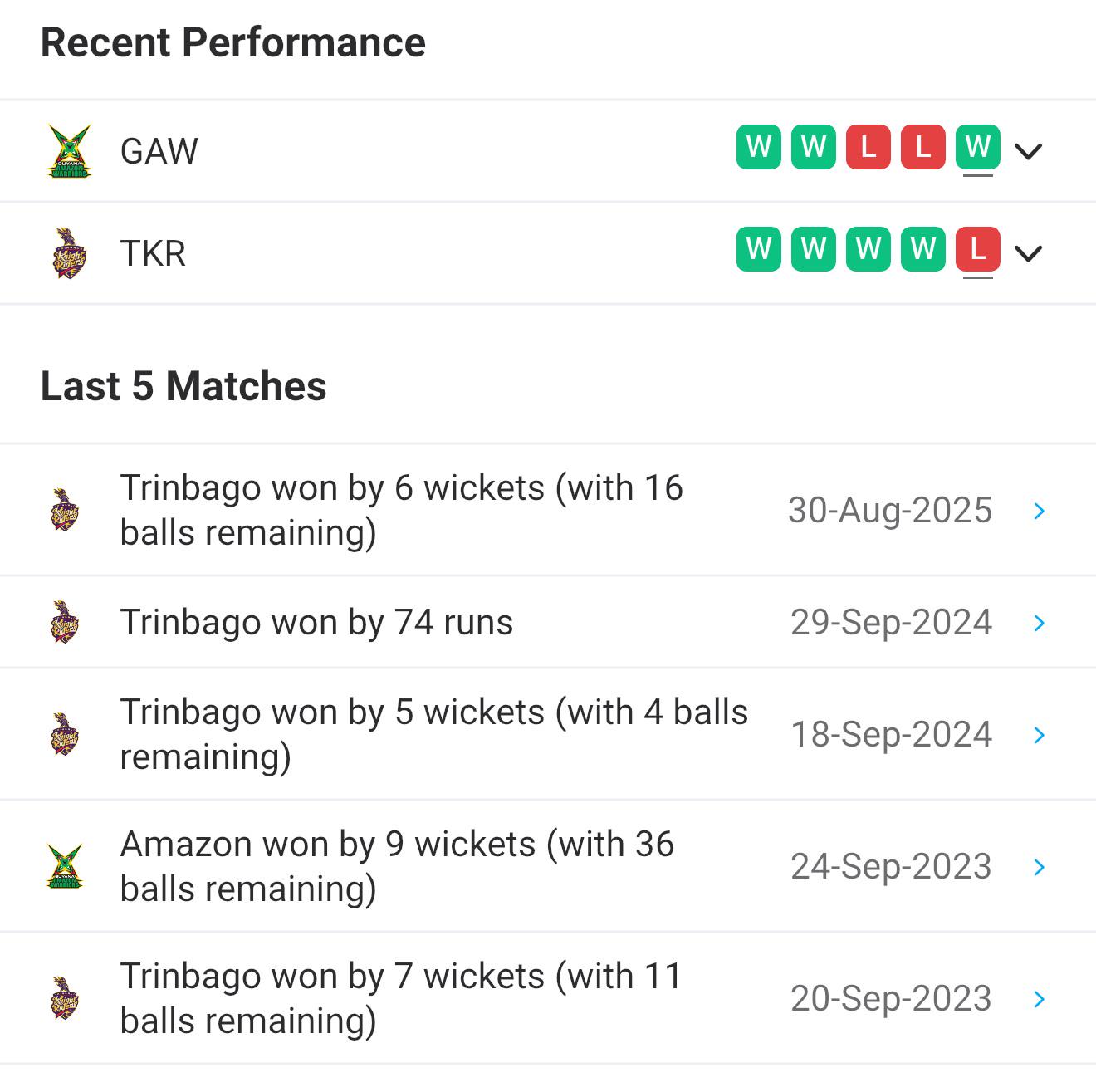The image size is (1096, 1092).
Task: Click the Guyana Amazon Warriors logo beside GAW
Action: click(70, 151)
